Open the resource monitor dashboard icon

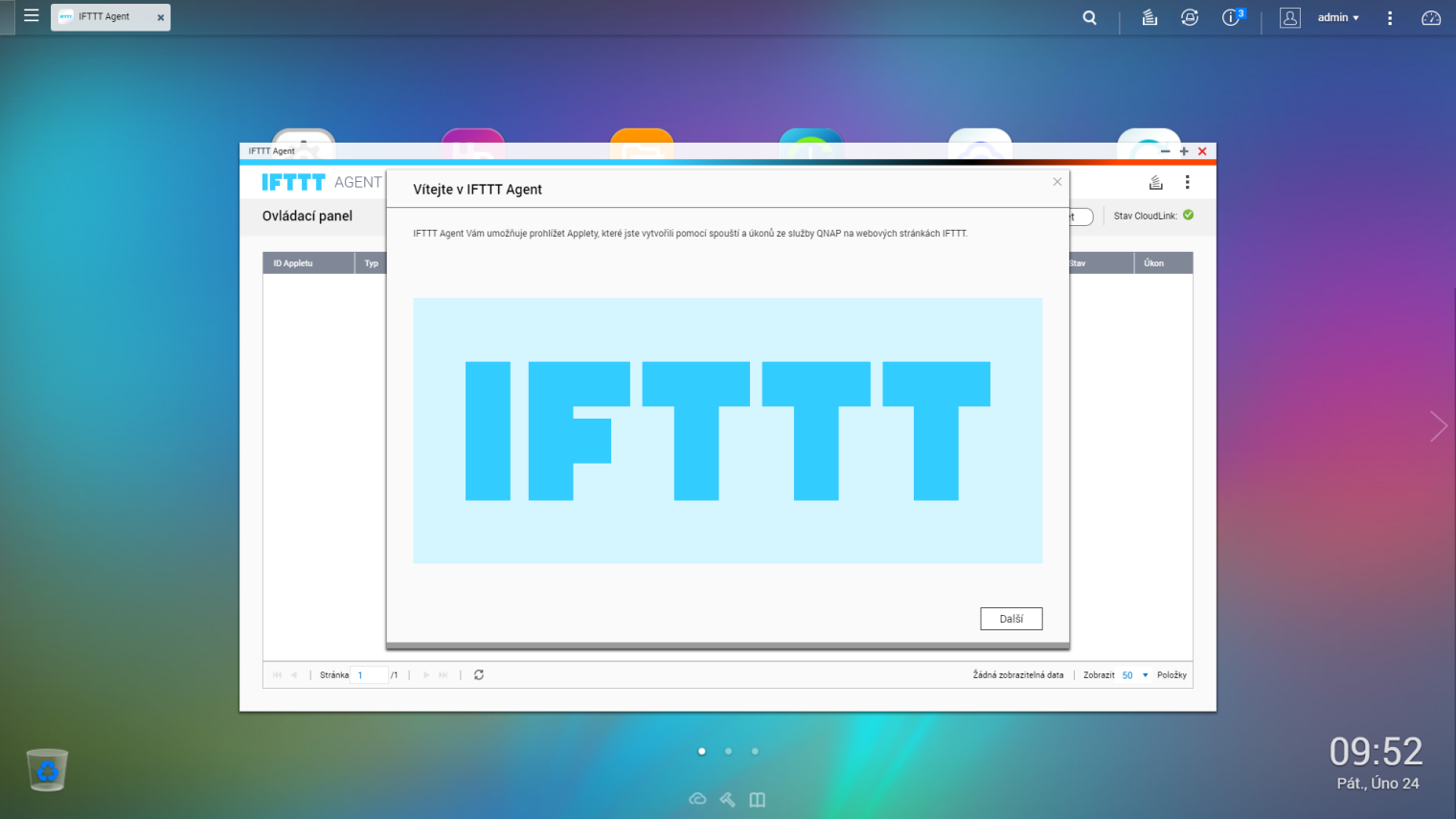tap(1431, 17)
